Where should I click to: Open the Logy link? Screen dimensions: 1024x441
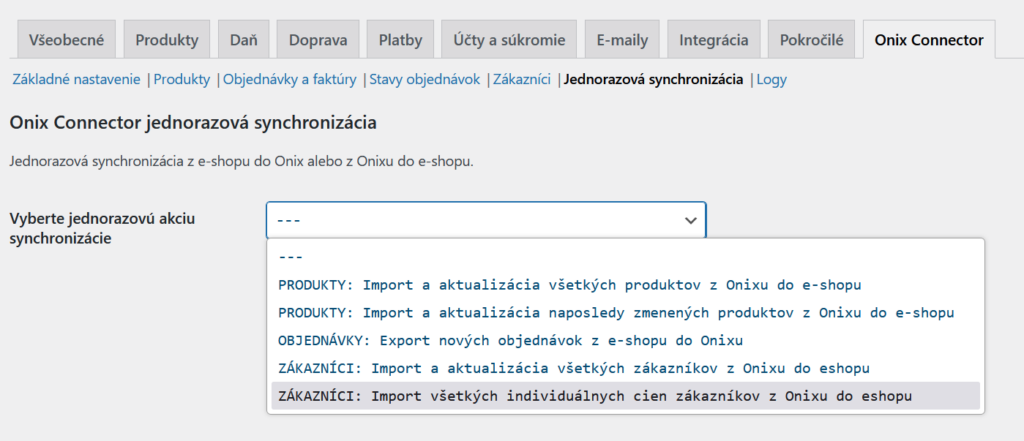[x=771, y=79]
